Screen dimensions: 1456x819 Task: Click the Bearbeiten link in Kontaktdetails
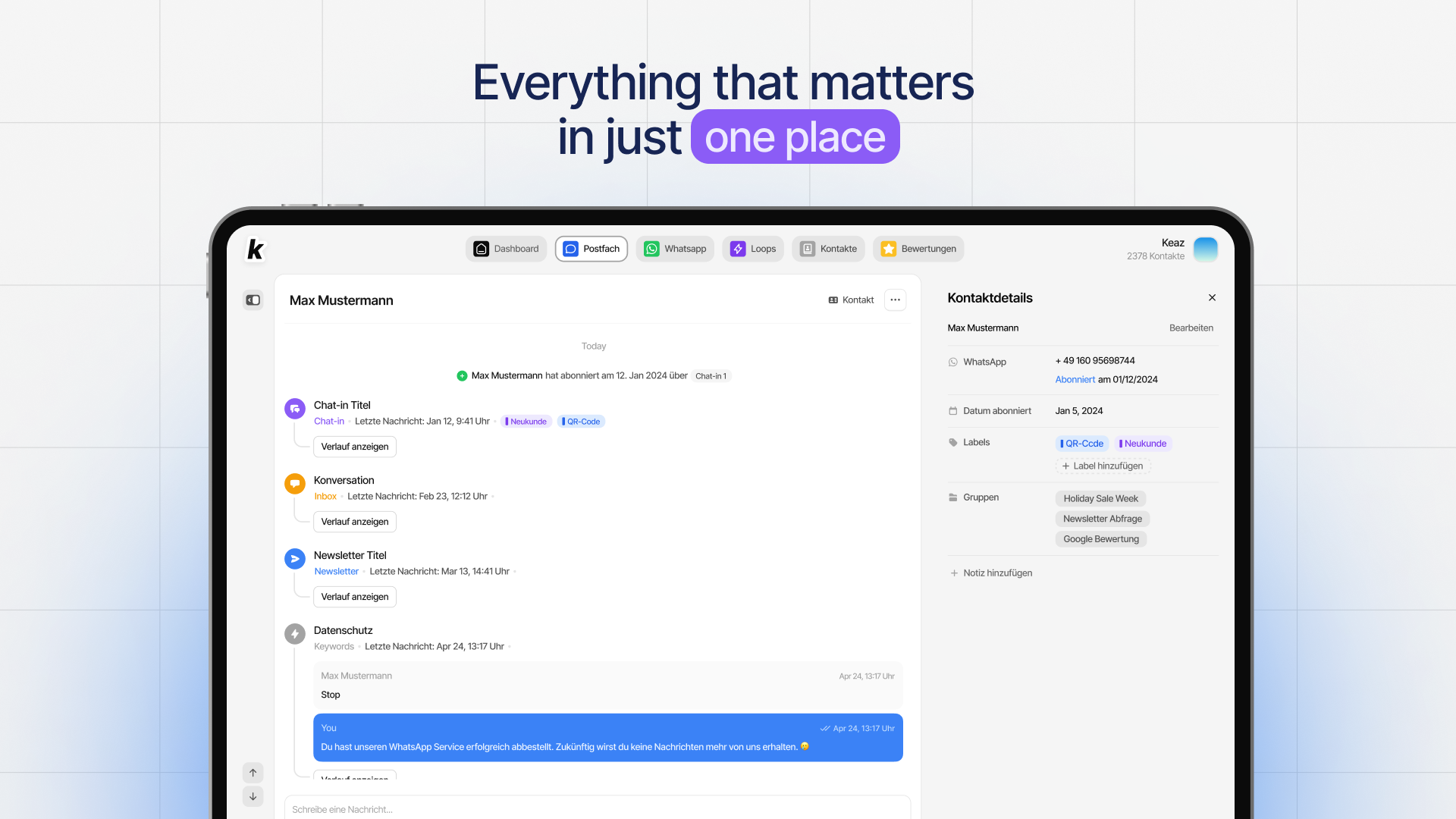click(1191, 328)
